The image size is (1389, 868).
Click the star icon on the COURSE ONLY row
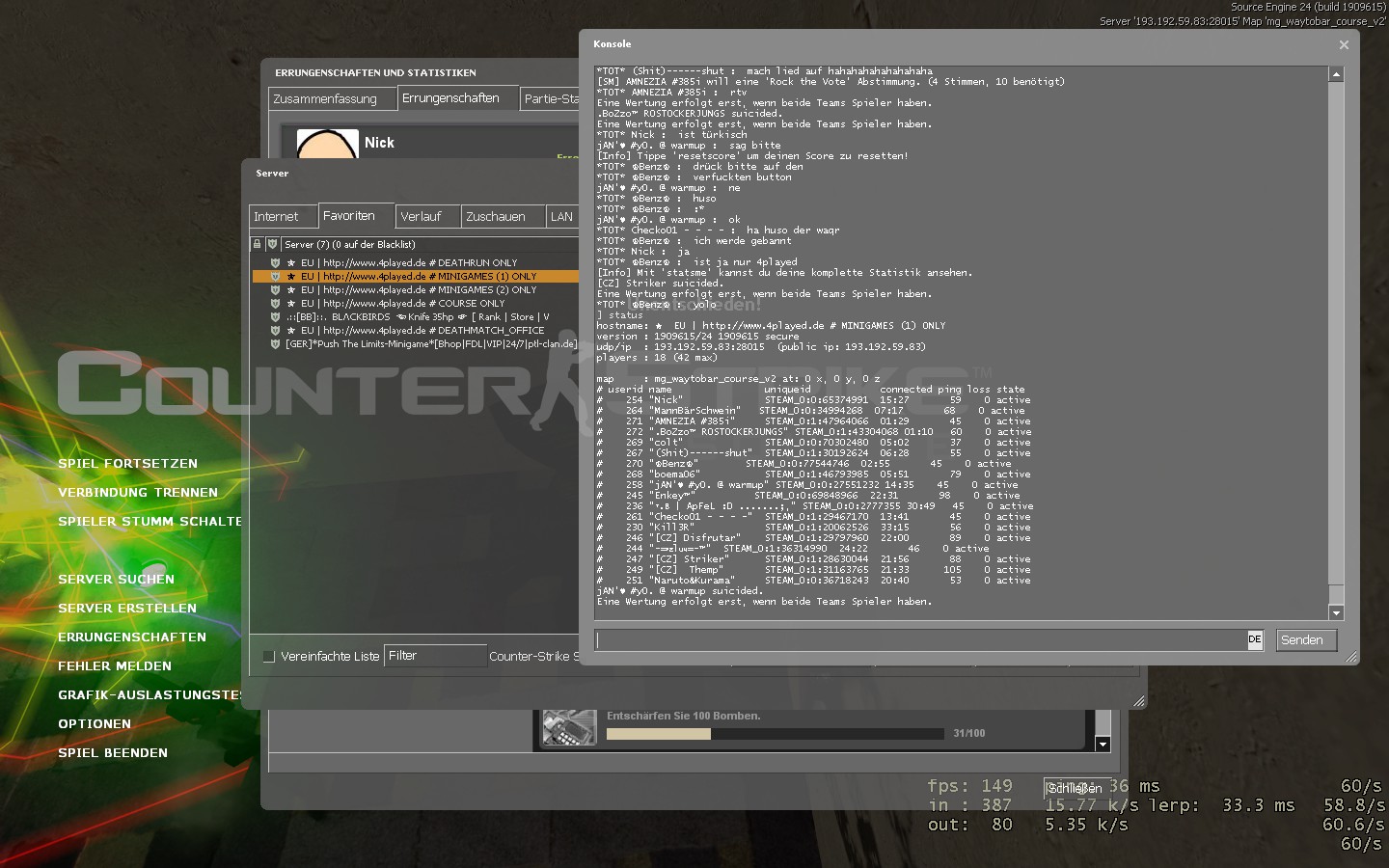pos(291,303)
